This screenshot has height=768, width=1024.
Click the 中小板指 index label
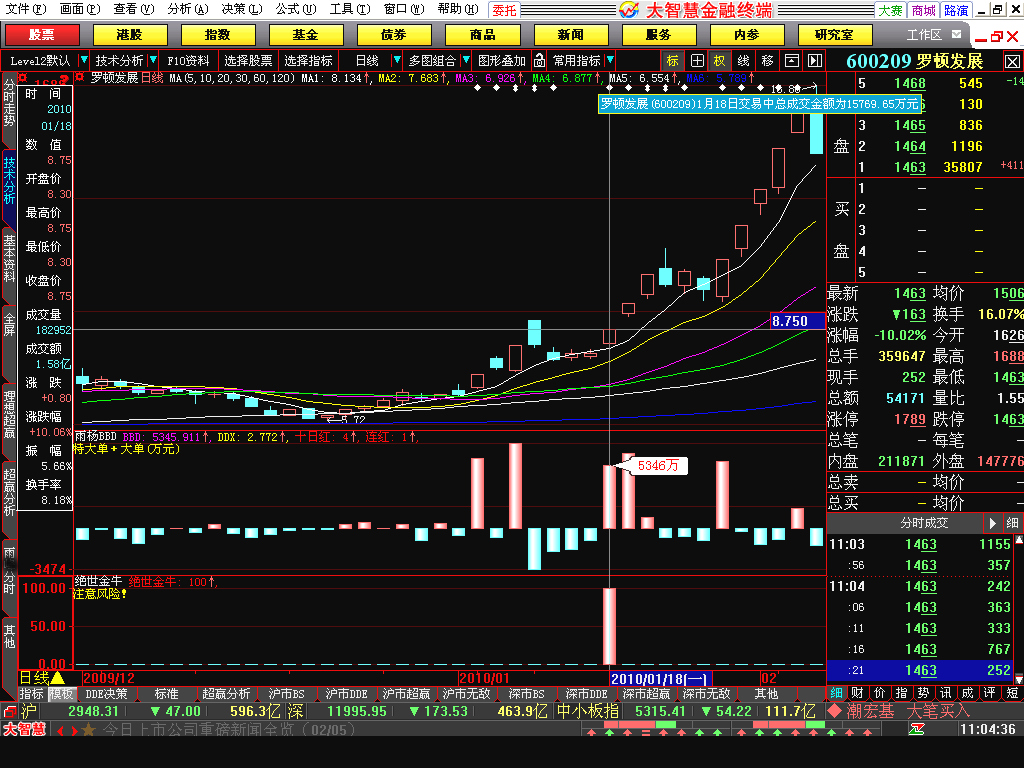587,711
